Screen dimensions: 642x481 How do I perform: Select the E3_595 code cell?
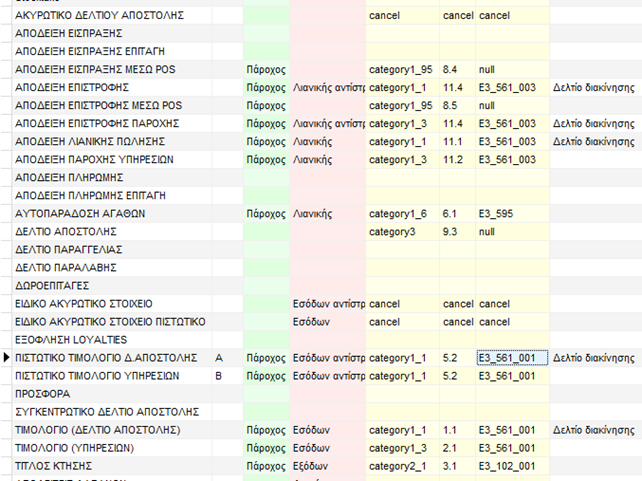coord(497,213)
